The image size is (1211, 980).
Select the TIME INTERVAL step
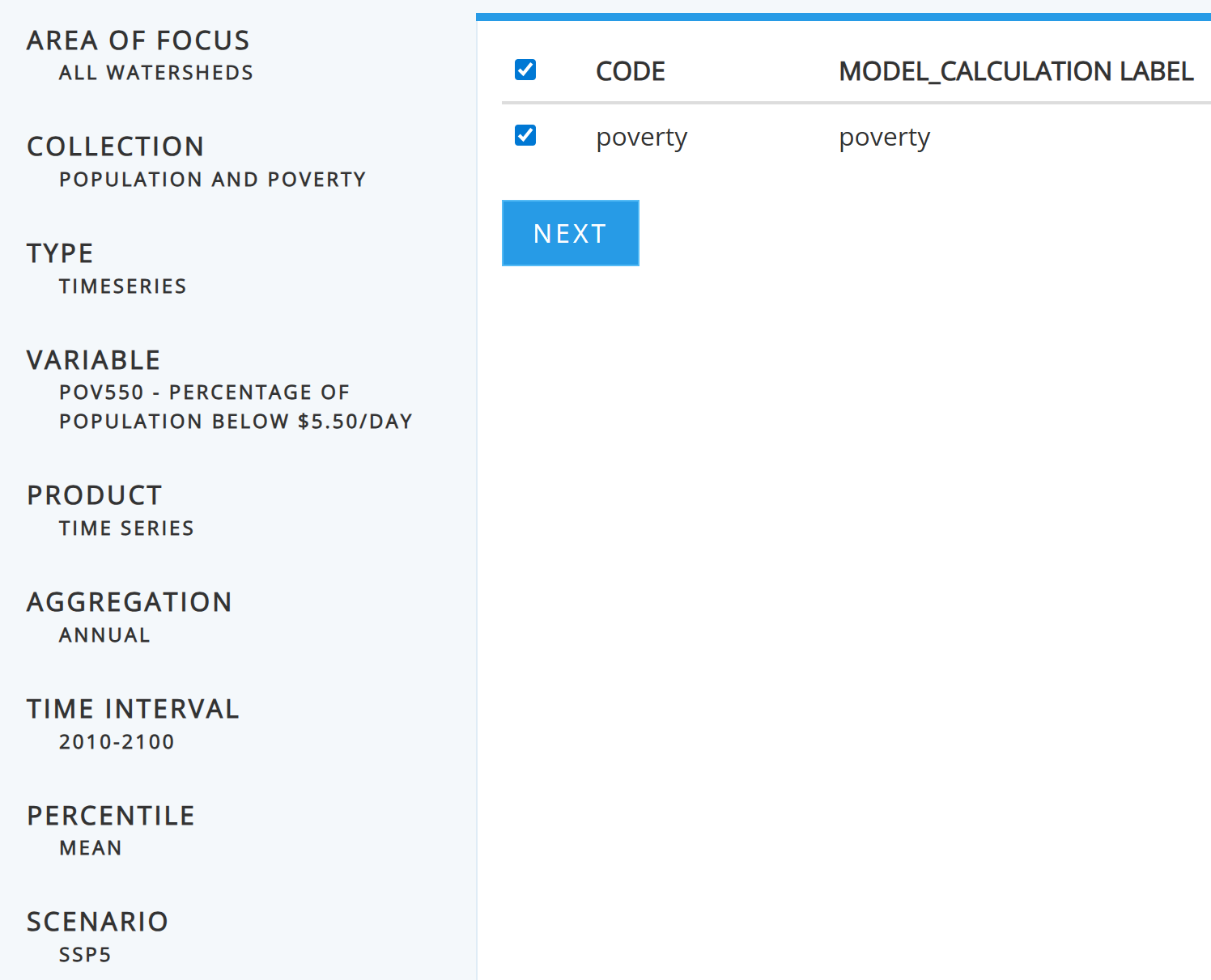pyautogui.click(x=134, y=709)
